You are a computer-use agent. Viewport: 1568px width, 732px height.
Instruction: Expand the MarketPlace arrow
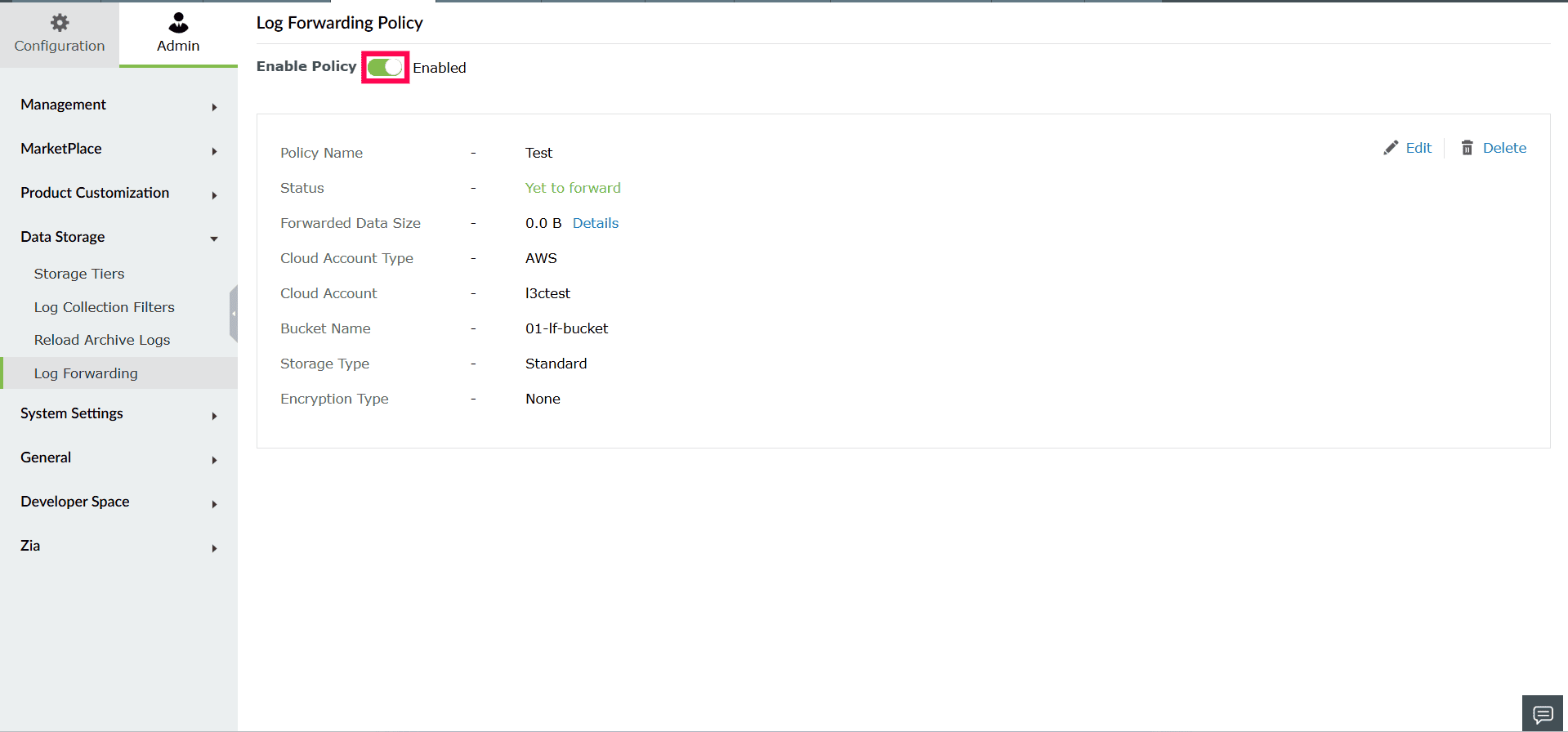coord(214,151)
